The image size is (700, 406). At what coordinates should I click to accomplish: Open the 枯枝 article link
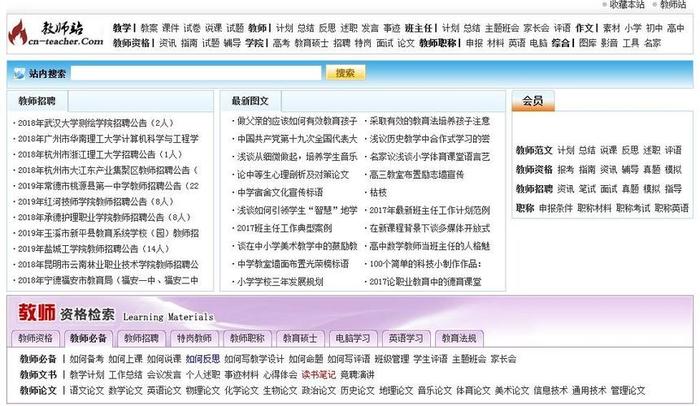(378, 193)
